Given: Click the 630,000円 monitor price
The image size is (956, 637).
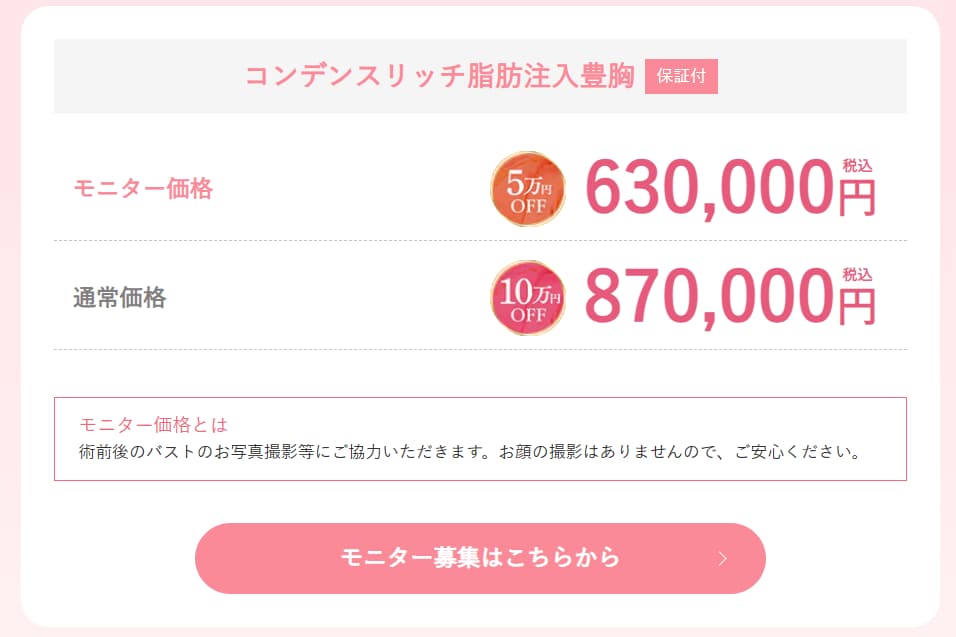Looking at the screenshot, I should click(x=708, y=188).
